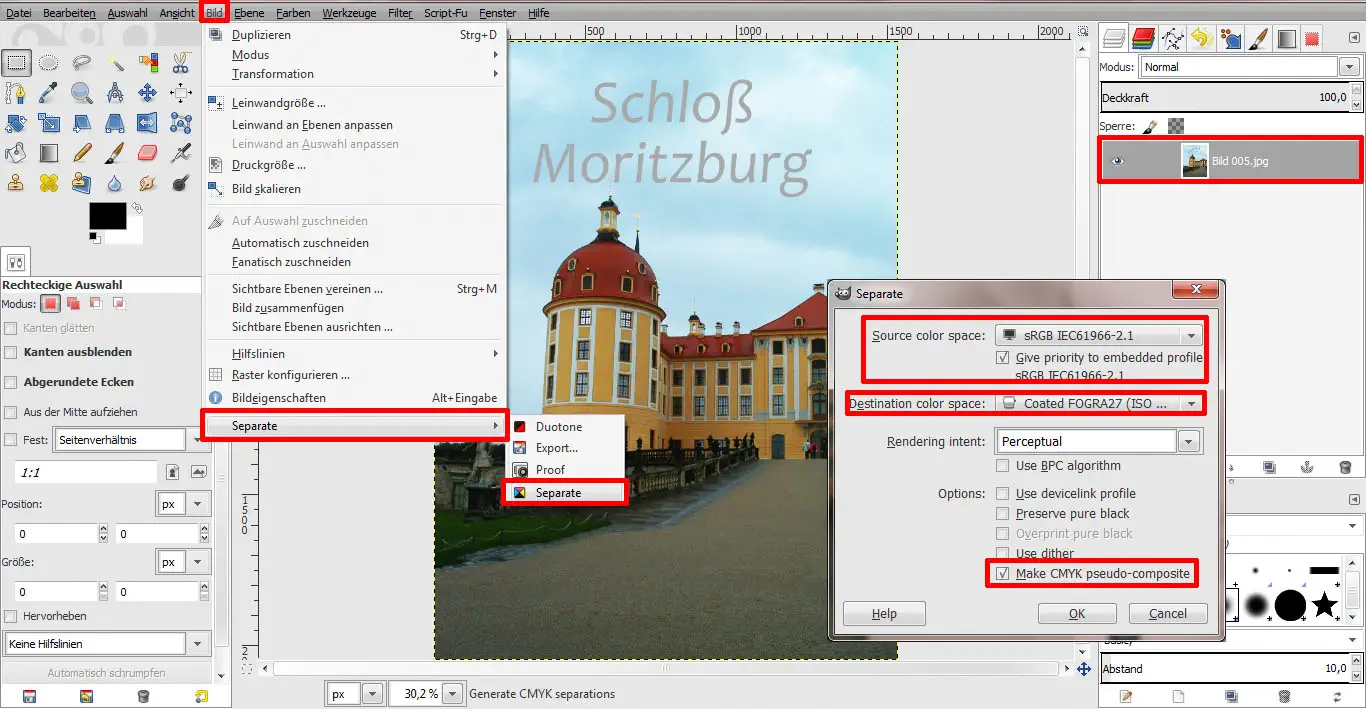Enable Preserve pure black option
This screenshot has width=1366, height=709.
point(1003,514)
